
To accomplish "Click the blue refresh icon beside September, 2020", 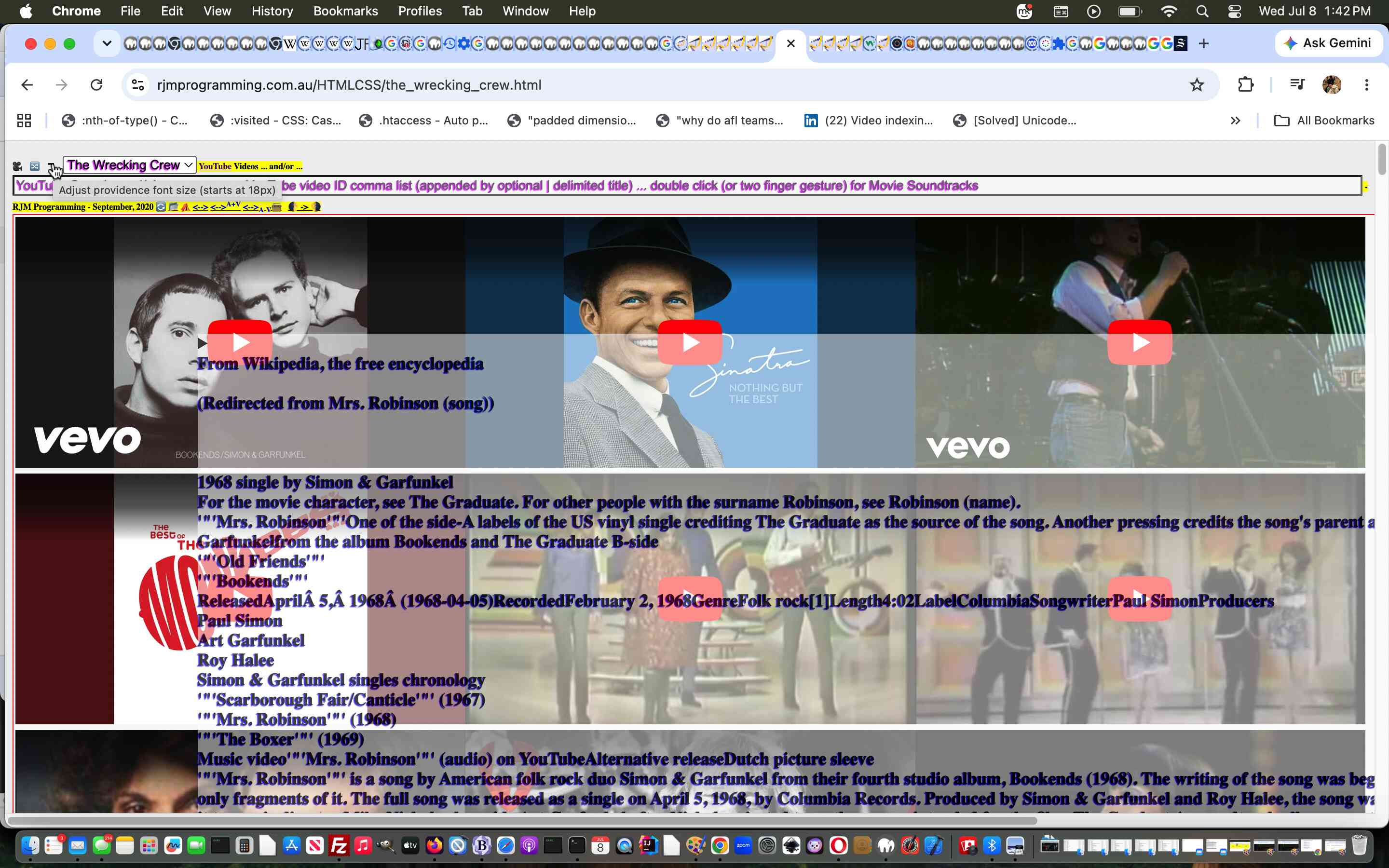I will click(161, 207).
